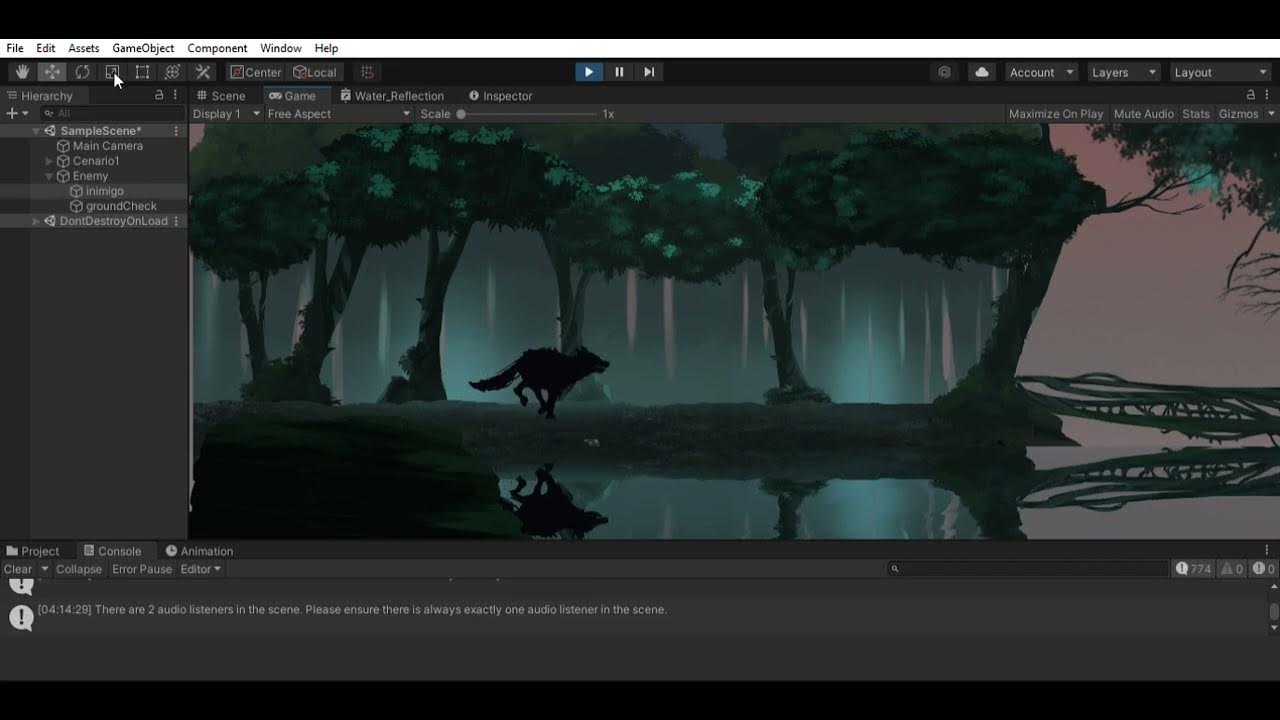Lock the Hierarchy panel
Screen dimensions: 1280x720
[158, 95]
